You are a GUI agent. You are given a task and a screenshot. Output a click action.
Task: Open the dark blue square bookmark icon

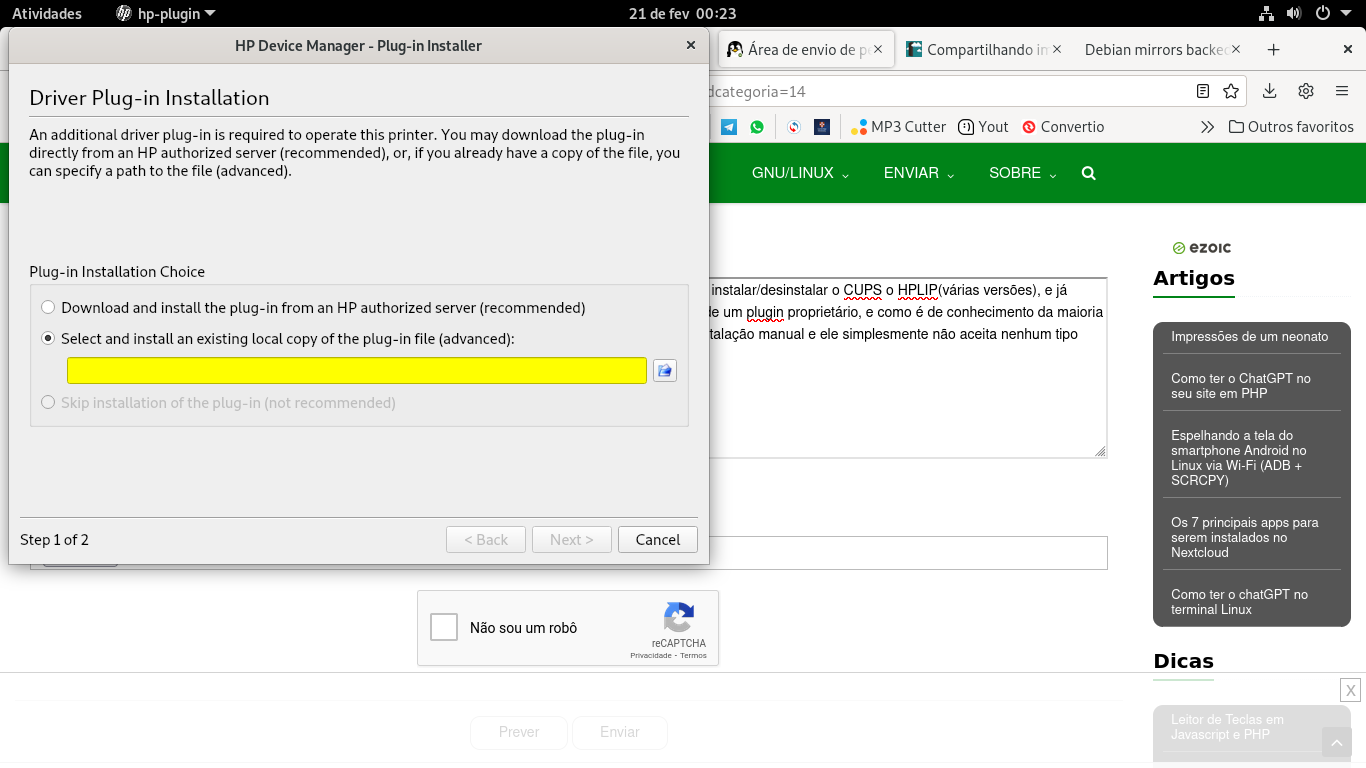point(822,127)
